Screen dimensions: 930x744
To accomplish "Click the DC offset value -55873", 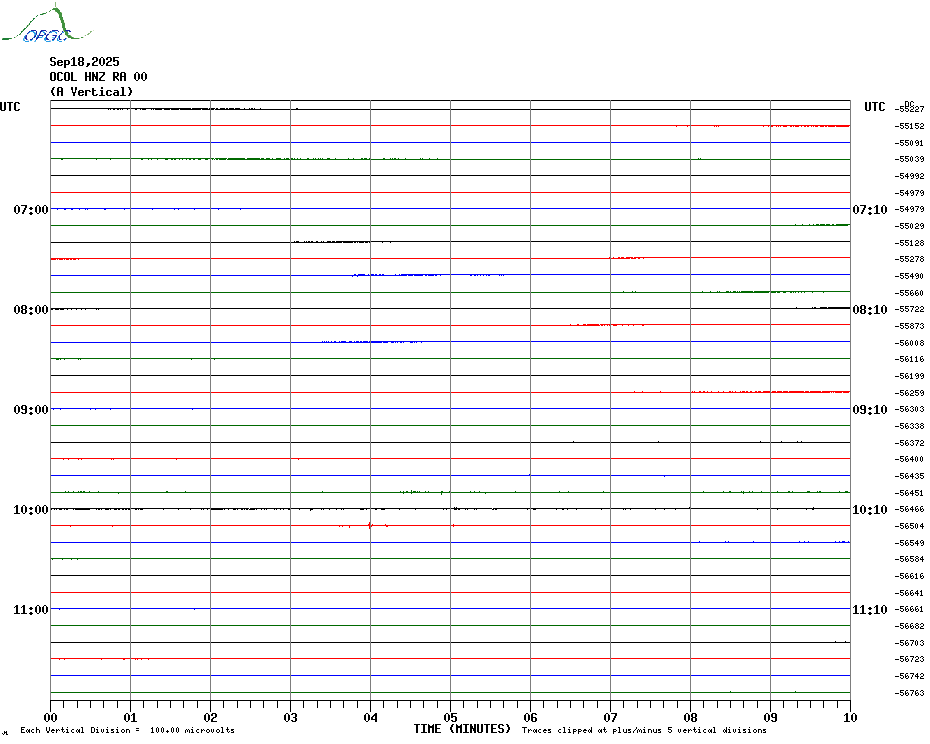I will (910, 326).
